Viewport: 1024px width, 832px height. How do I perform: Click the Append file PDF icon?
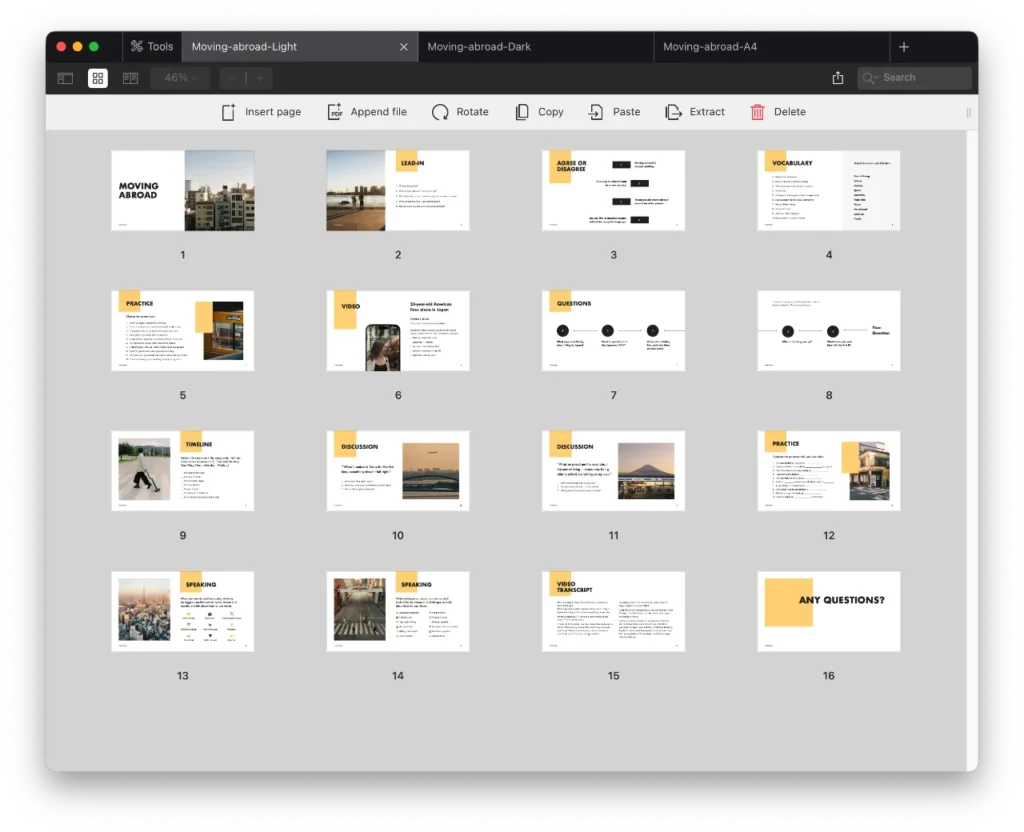tap(336, 112)
